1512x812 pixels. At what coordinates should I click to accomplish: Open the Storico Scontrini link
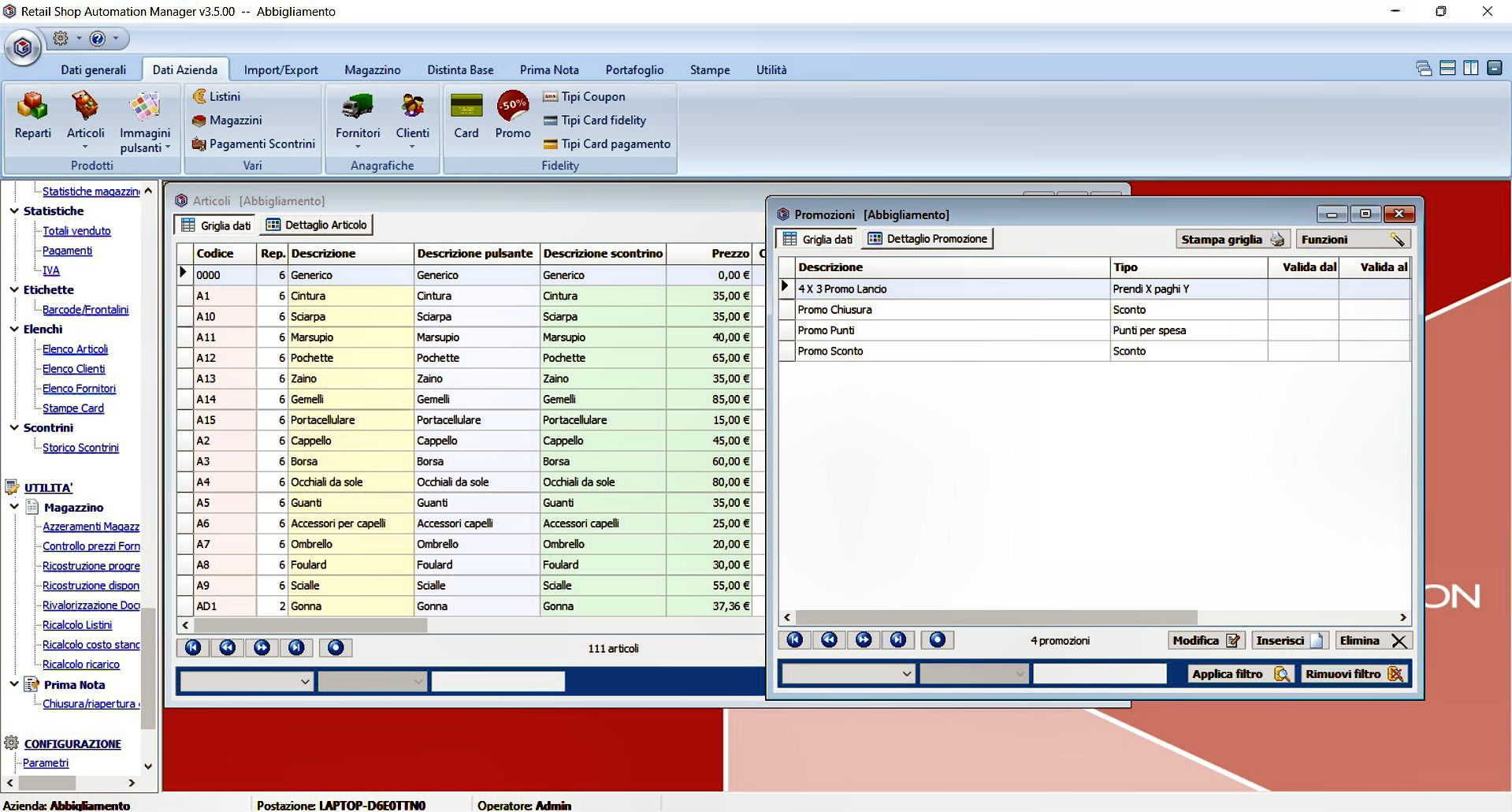click(x=80, y=448)
